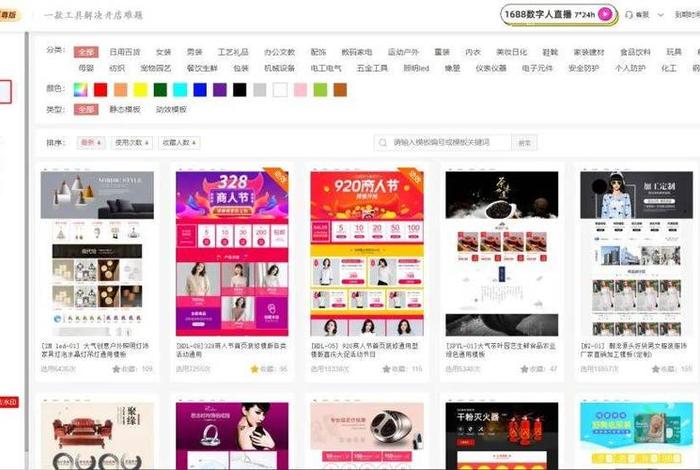Image resolution: width=700 pixels, height=470 pixels.
Task: Select 全部 in the 类型 type row
Action: [x=86, y=109]
